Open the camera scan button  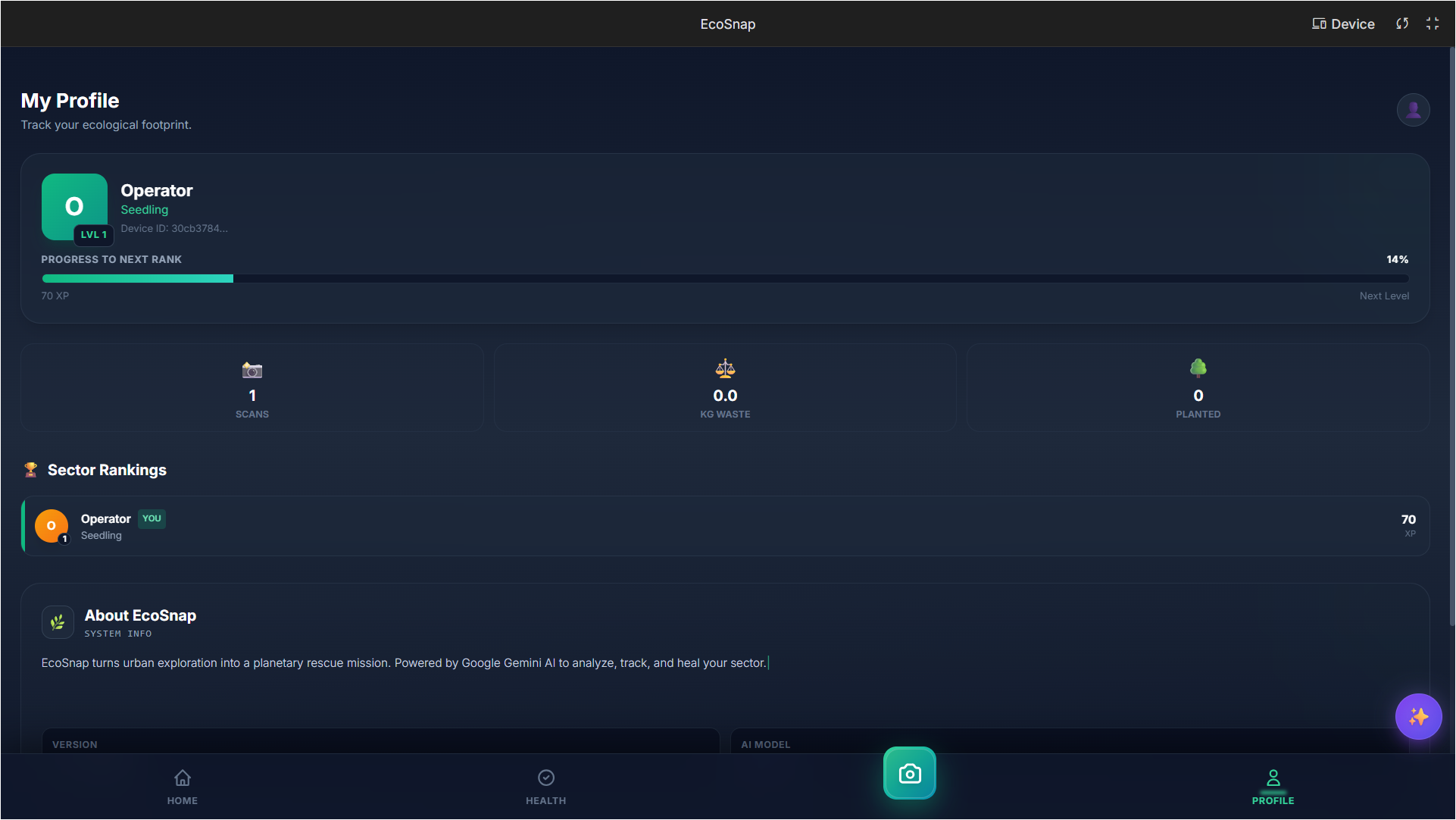(x=909, y=773)
